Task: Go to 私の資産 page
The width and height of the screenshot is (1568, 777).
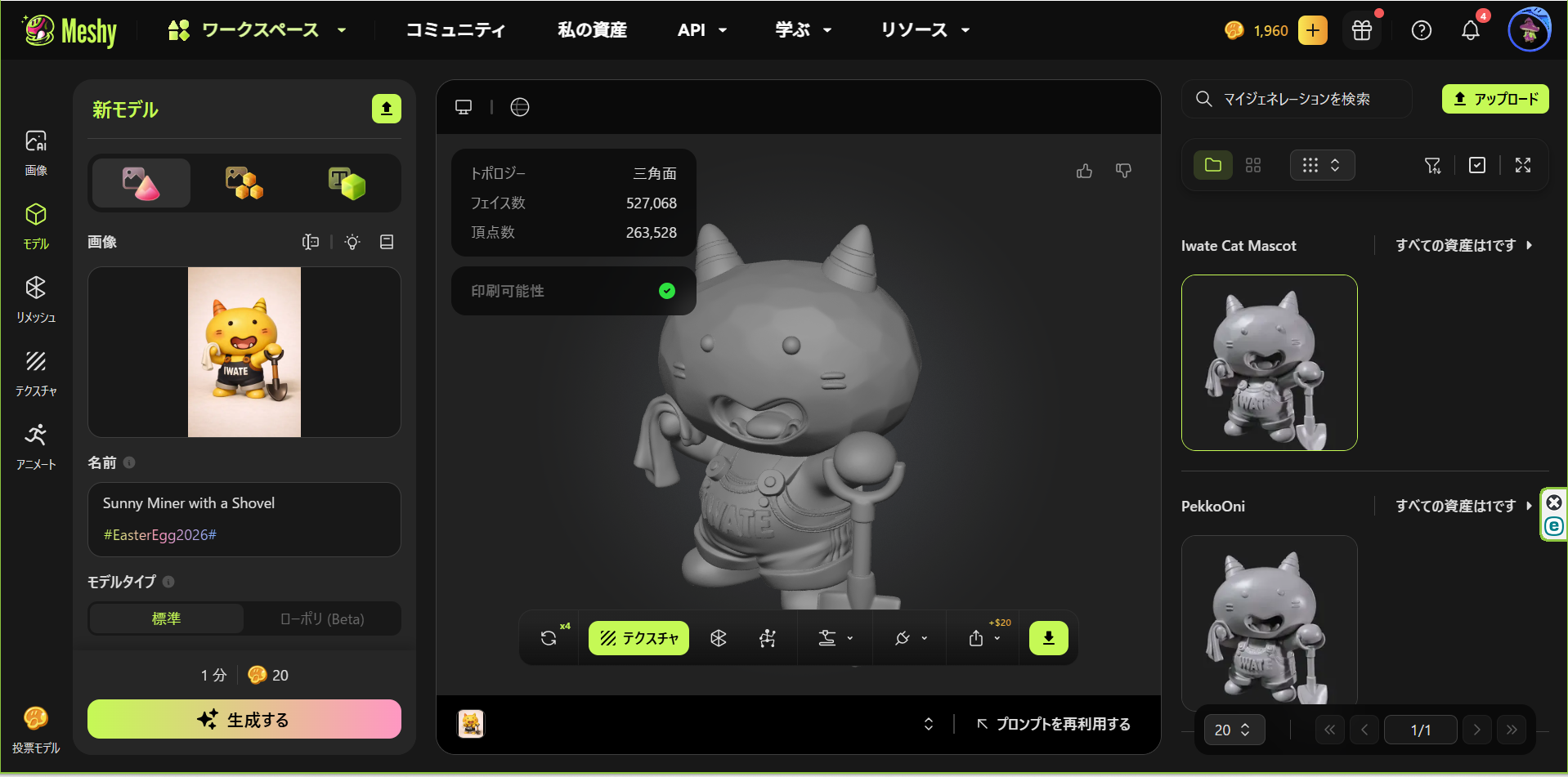Action: pyautogui.click(x=592, y=30)
